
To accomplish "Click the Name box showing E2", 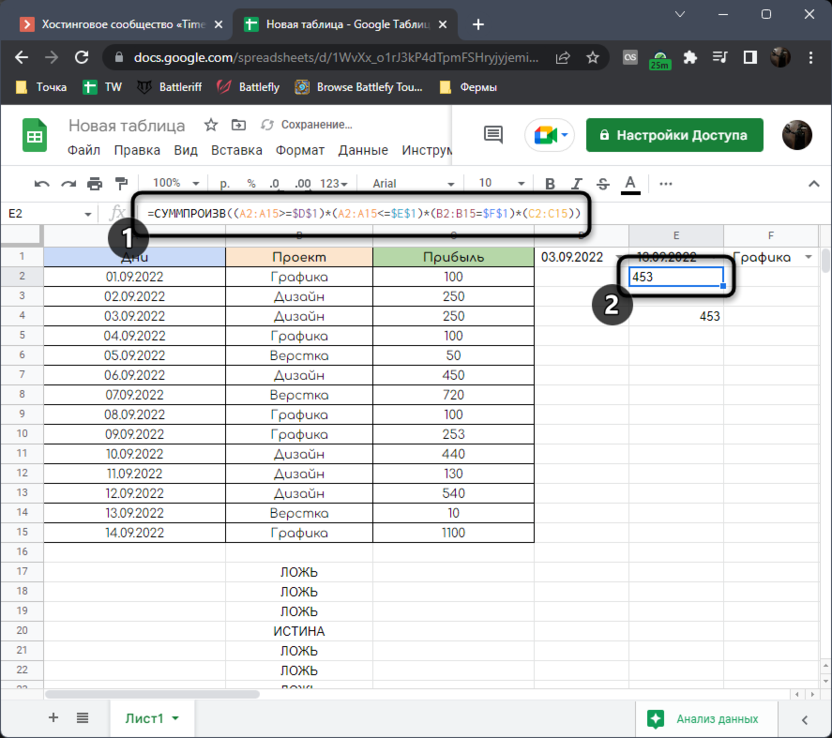I will pyautogui.click(x=50, y=213).
